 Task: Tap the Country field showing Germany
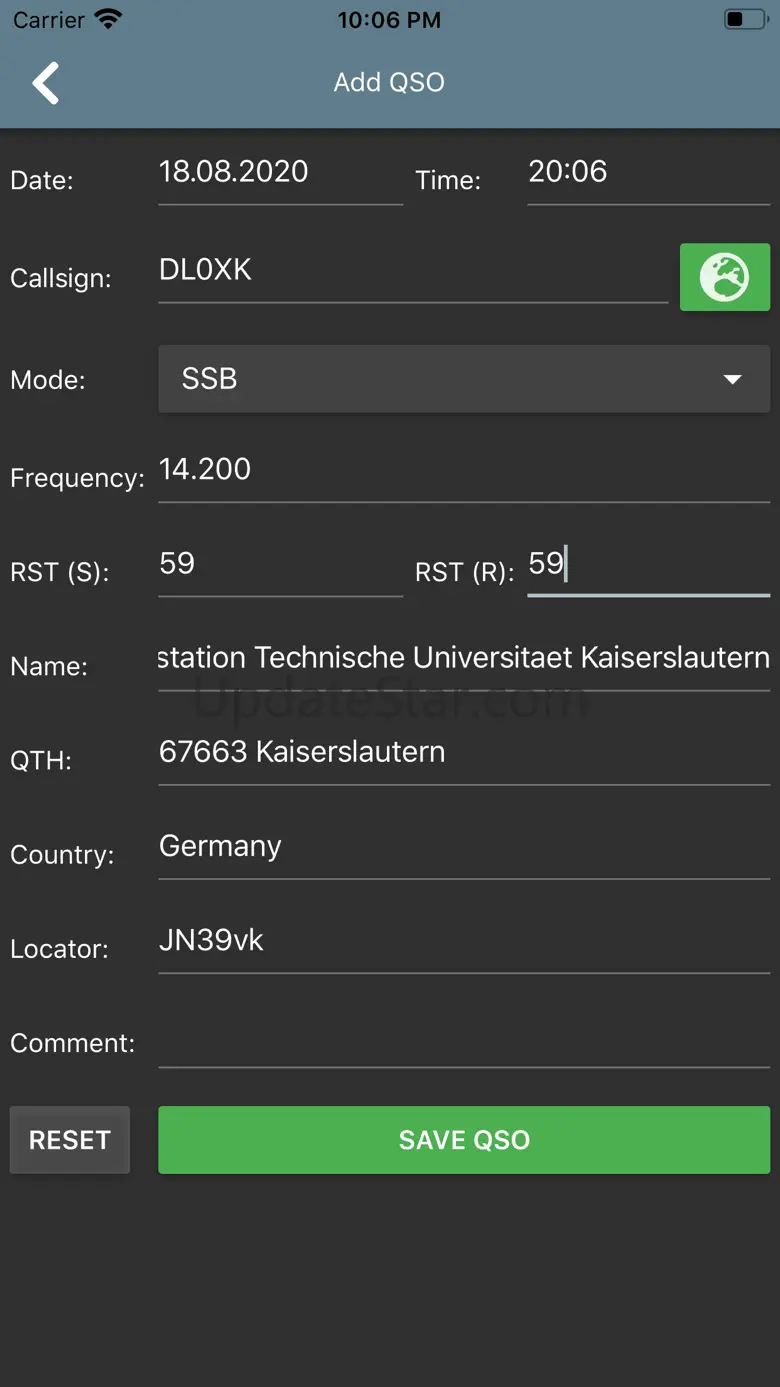(x=464, y=847)
